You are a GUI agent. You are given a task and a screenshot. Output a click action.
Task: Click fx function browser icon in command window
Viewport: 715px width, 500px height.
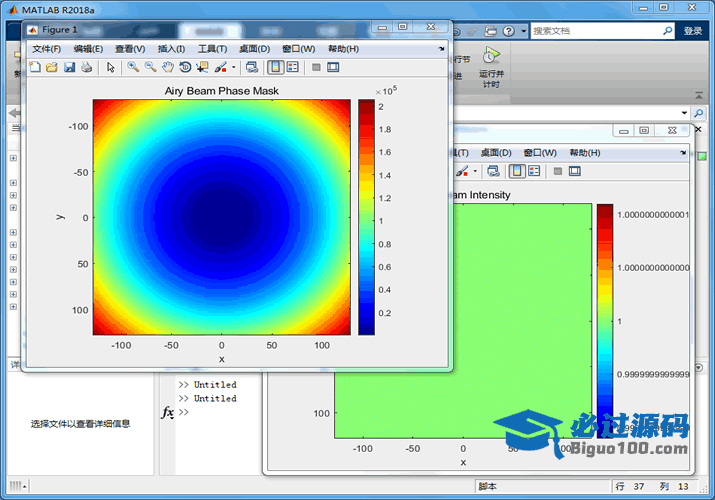[167, 412]
